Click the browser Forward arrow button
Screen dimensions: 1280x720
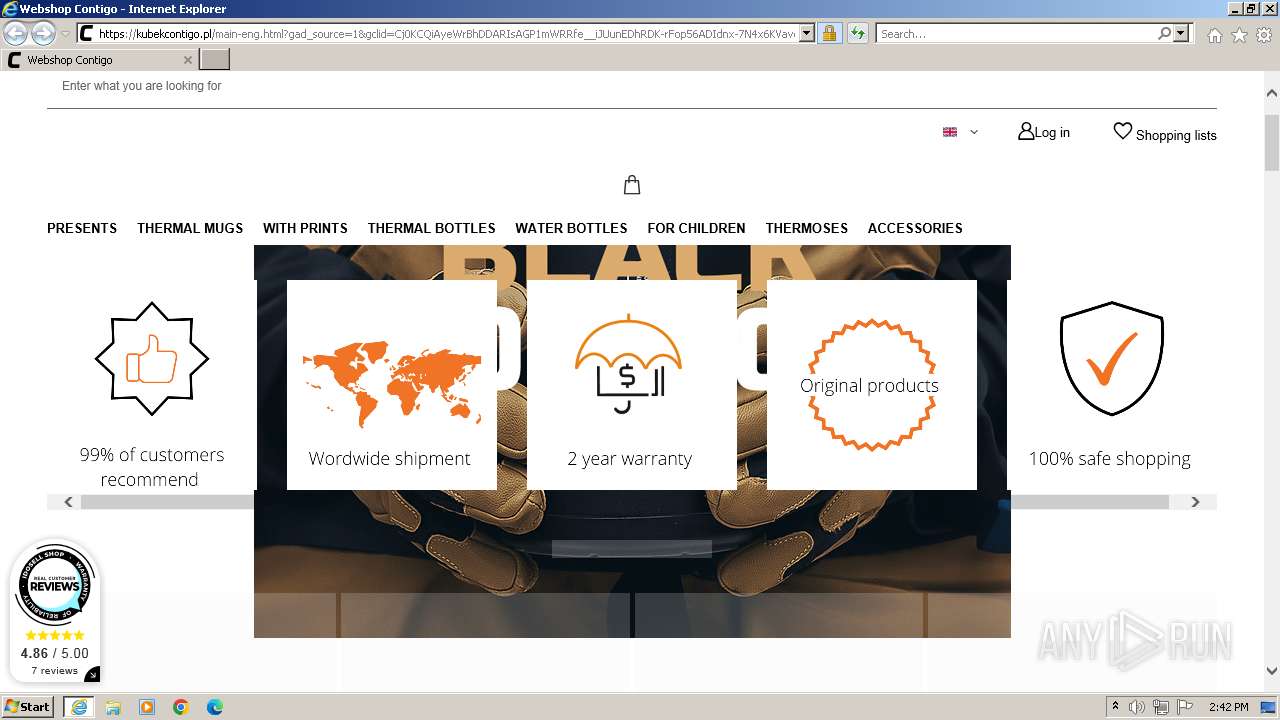click(43, 34)
